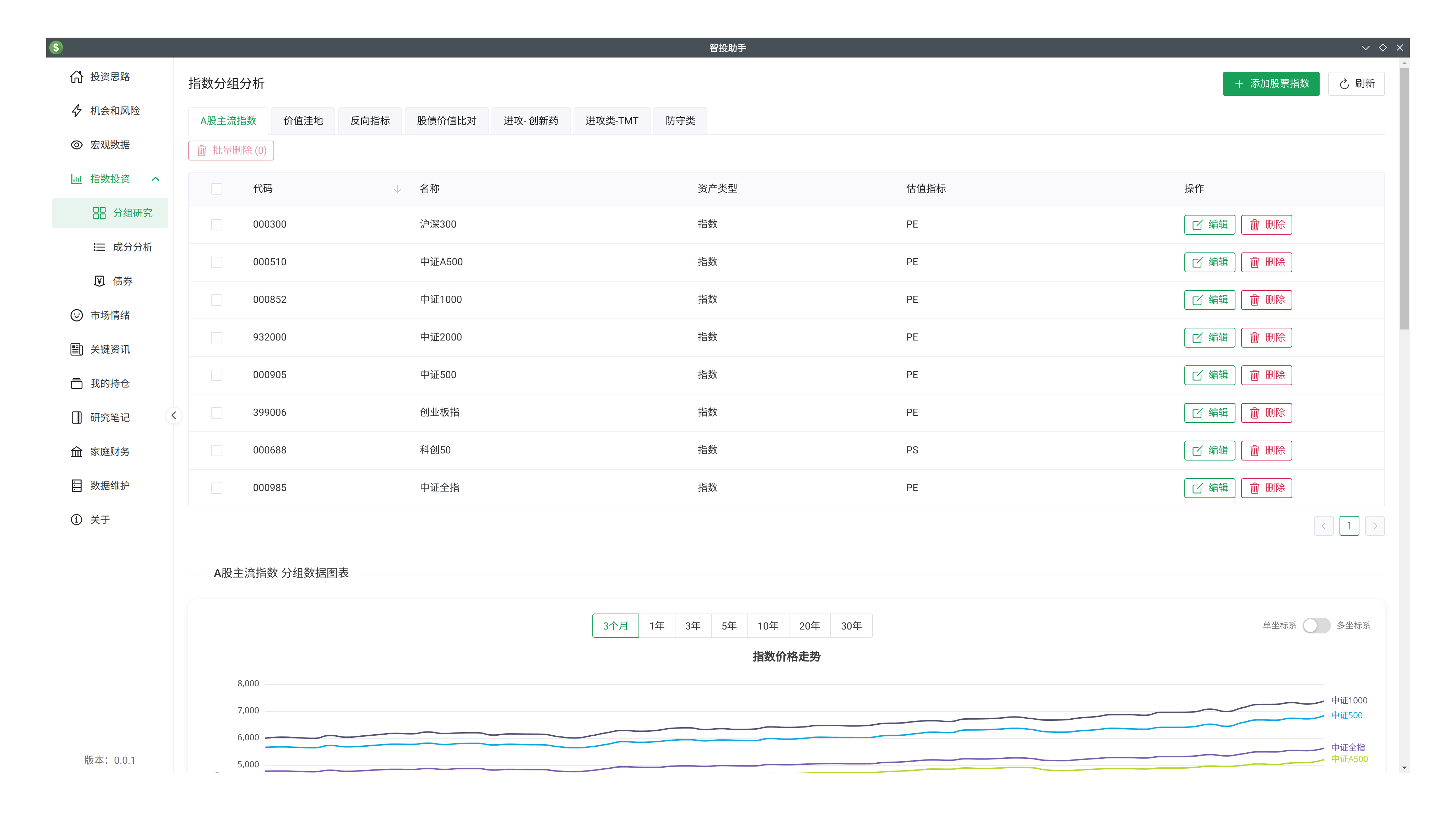Open 家庭财务 bank icon in sidebar

(76, 452)
